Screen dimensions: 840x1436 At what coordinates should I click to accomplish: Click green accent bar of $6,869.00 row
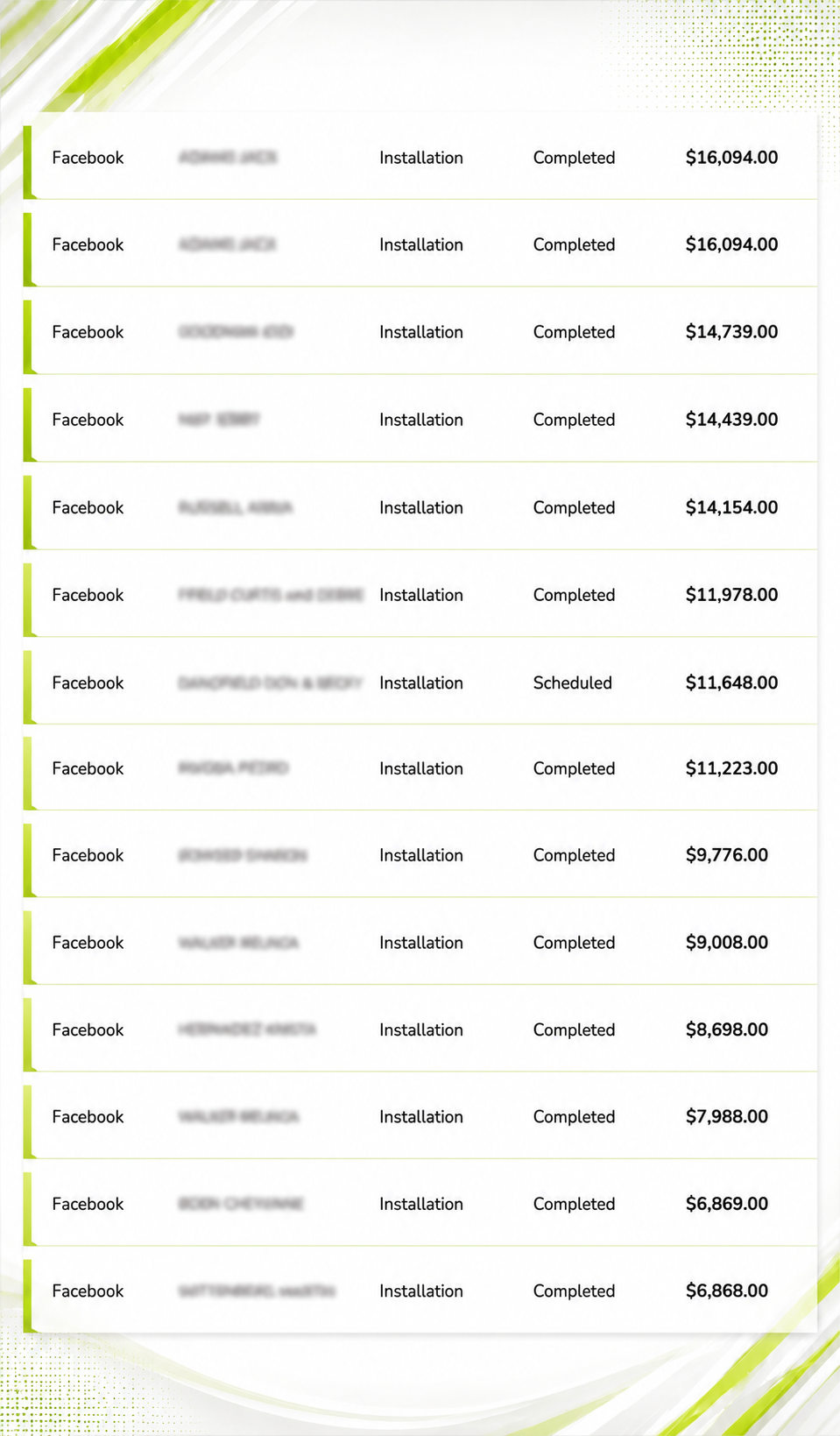click(28, 1208)
